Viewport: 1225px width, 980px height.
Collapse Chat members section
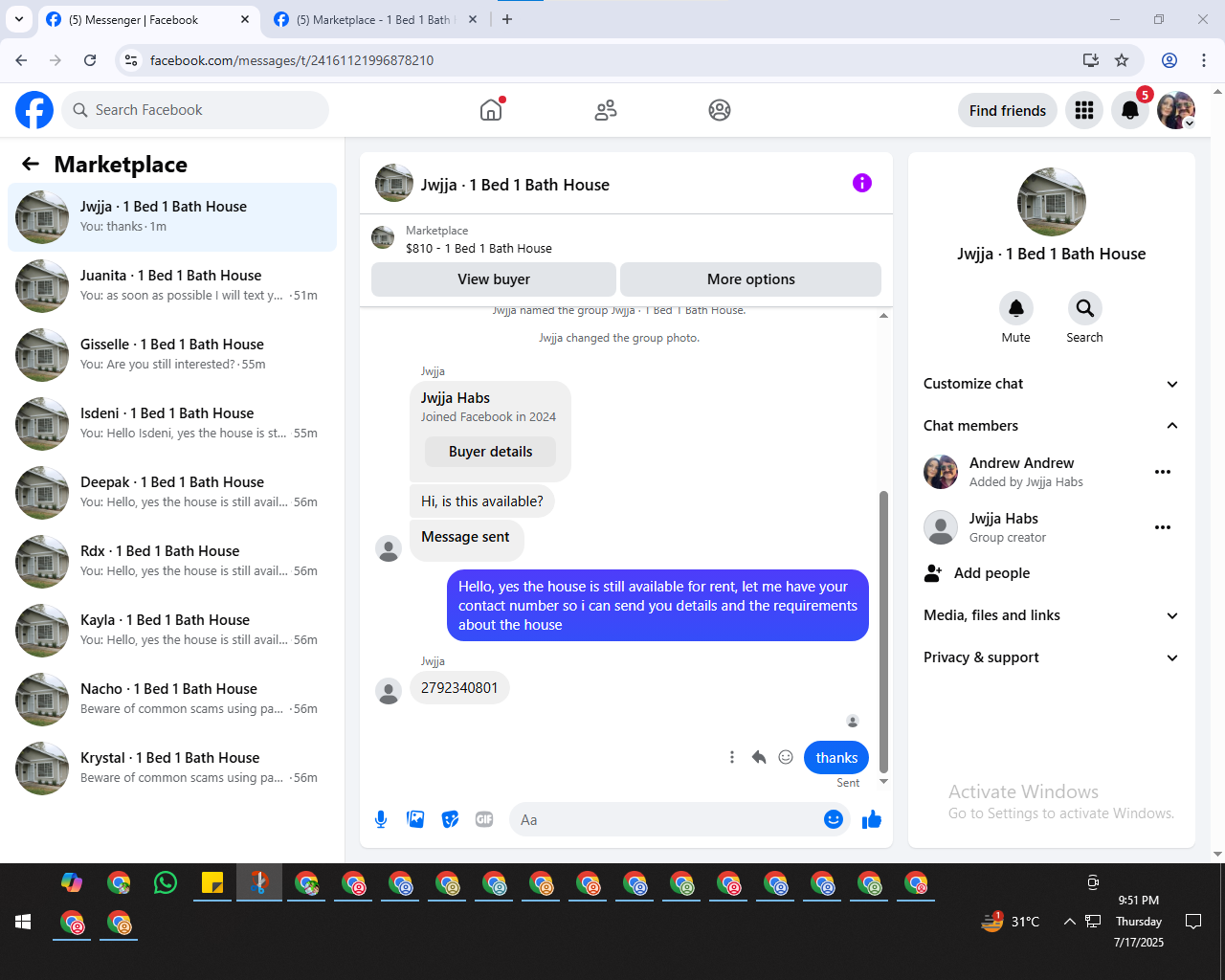pyautogui.click(x=1051, y=426)
